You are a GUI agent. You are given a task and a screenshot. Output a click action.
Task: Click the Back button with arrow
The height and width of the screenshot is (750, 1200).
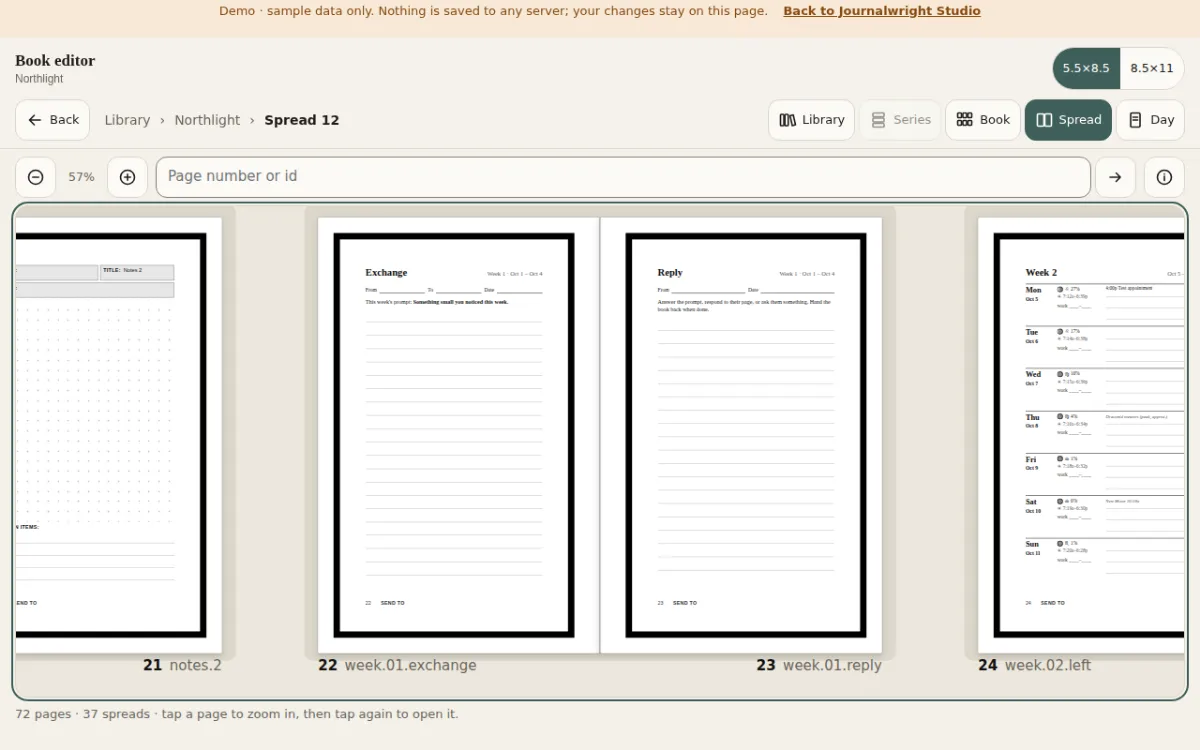coord(52,120)
